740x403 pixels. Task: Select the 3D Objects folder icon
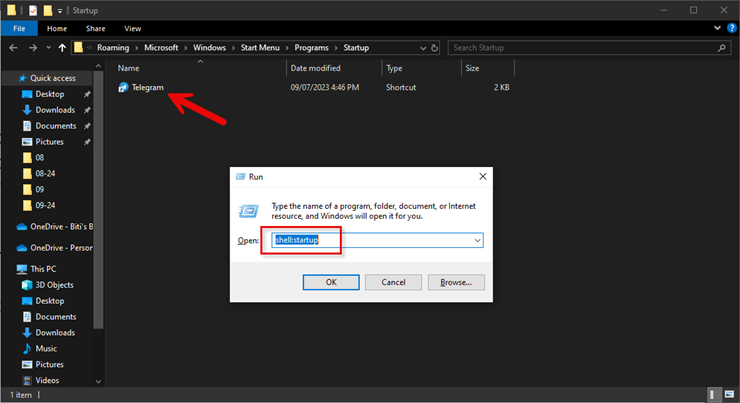tap(27, 285)
